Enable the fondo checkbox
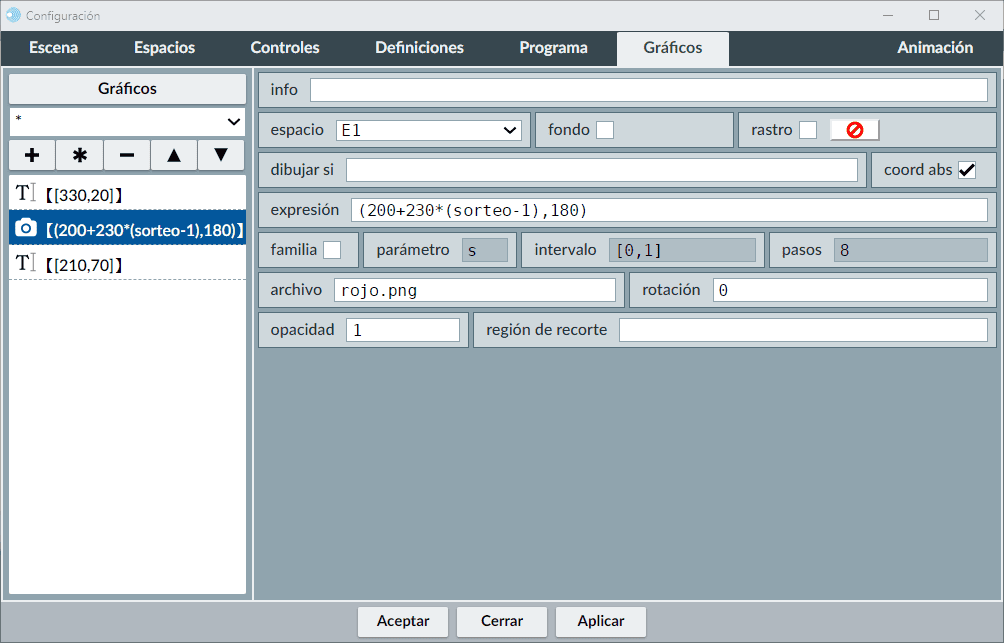 pyautogui.click(x=605, y=130)
